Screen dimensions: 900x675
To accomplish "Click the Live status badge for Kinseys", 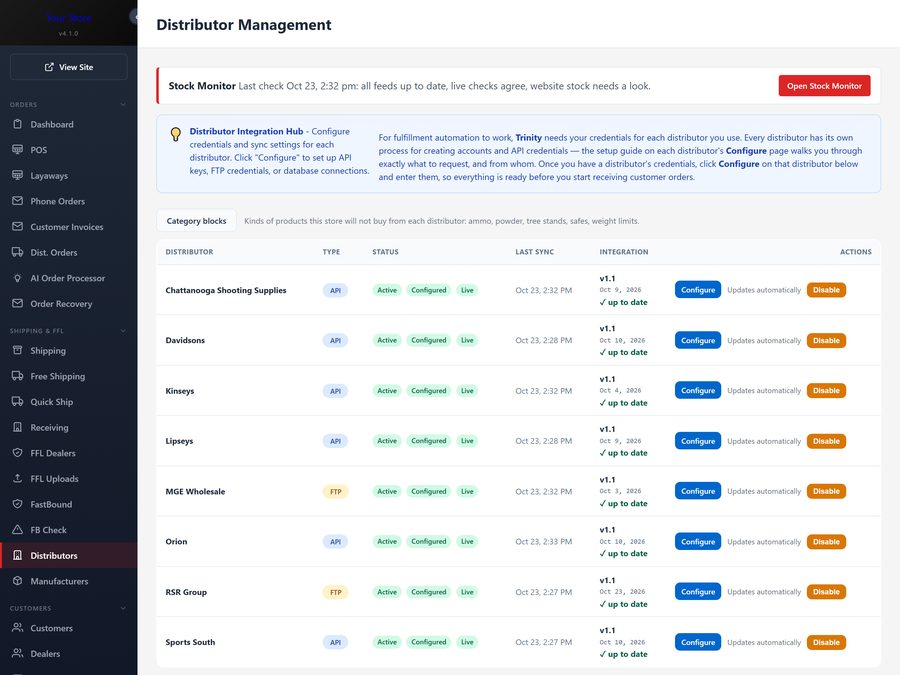I will [x=467, y=391].
